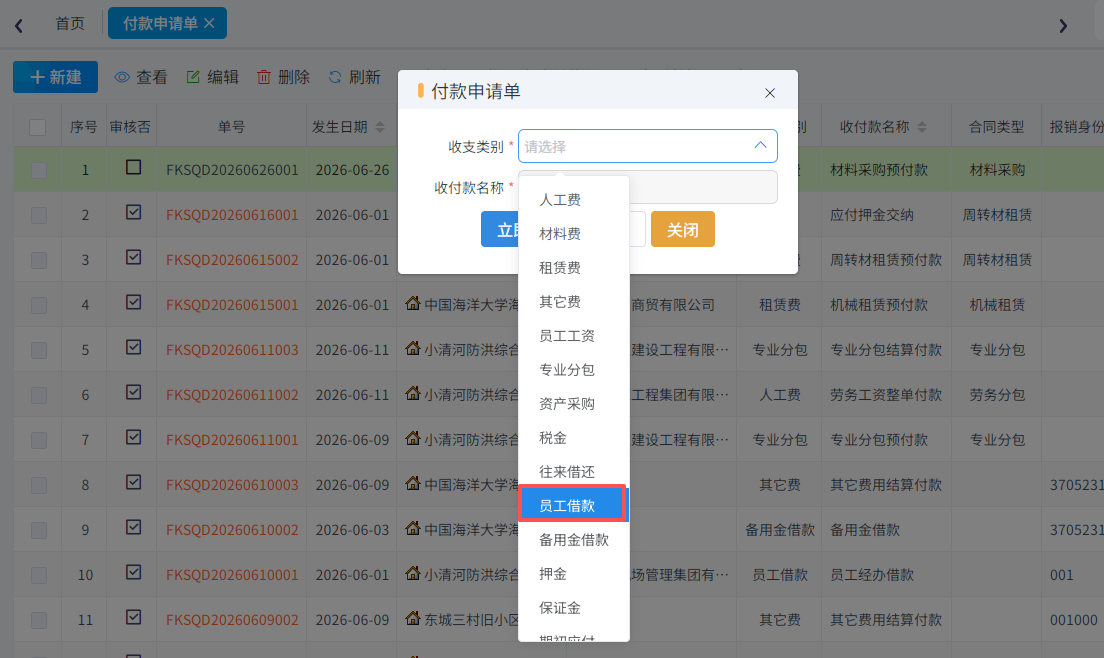Click the 编辑 toolbar button
Viewport: 1104px width, 658px height.
[213, 77]
